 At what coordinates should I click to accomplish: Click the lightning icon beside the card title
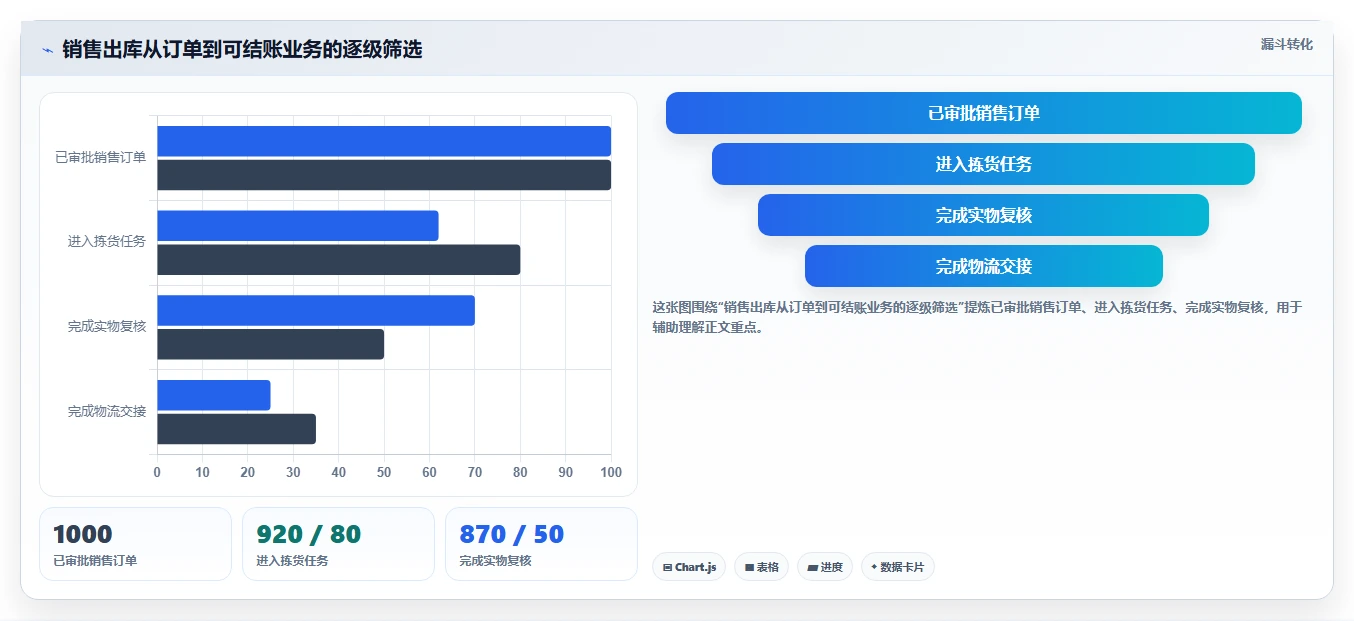pos(47,50)
